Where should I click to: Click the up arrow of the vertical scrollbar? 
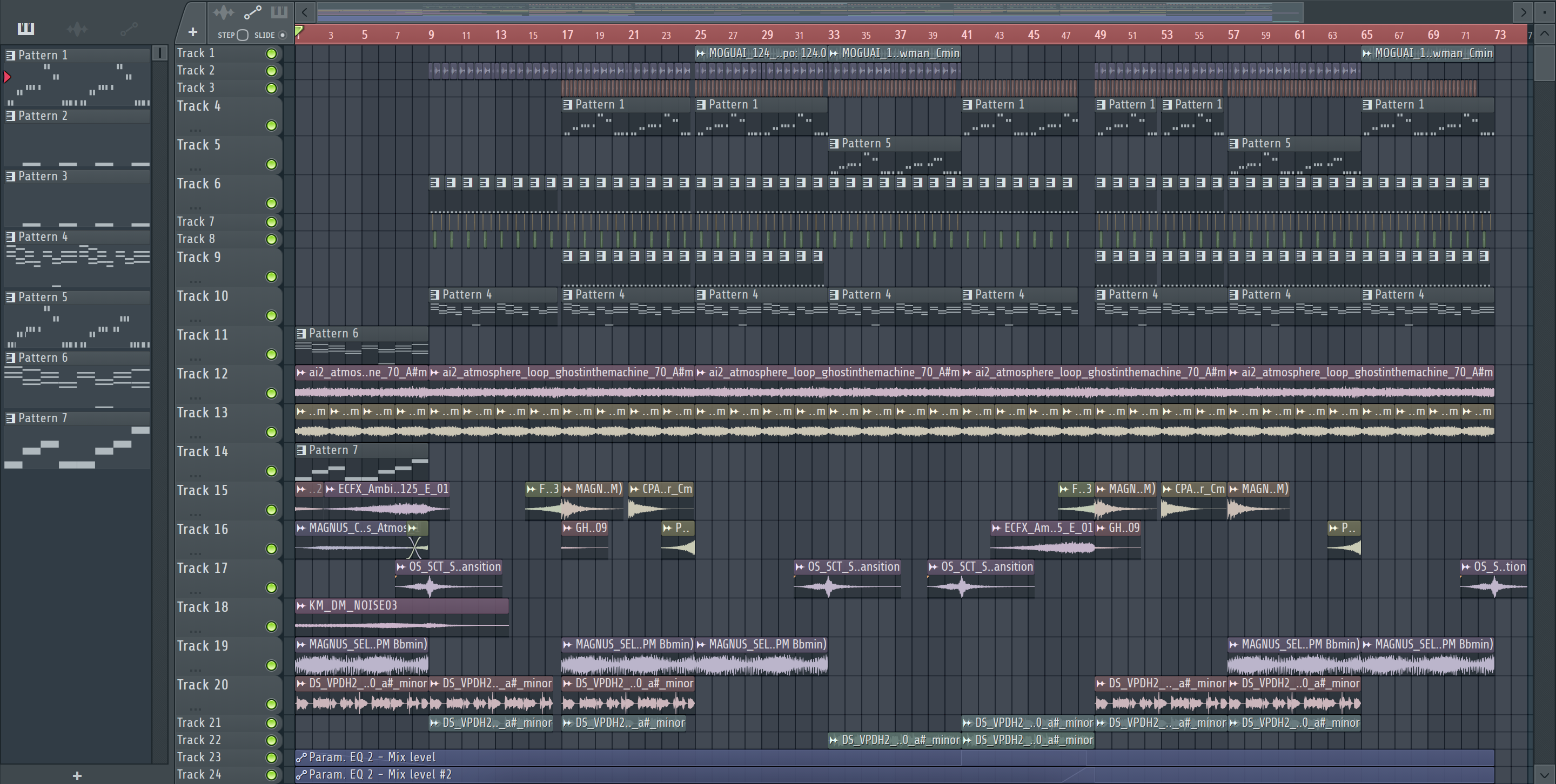(x=1544, y=33)
